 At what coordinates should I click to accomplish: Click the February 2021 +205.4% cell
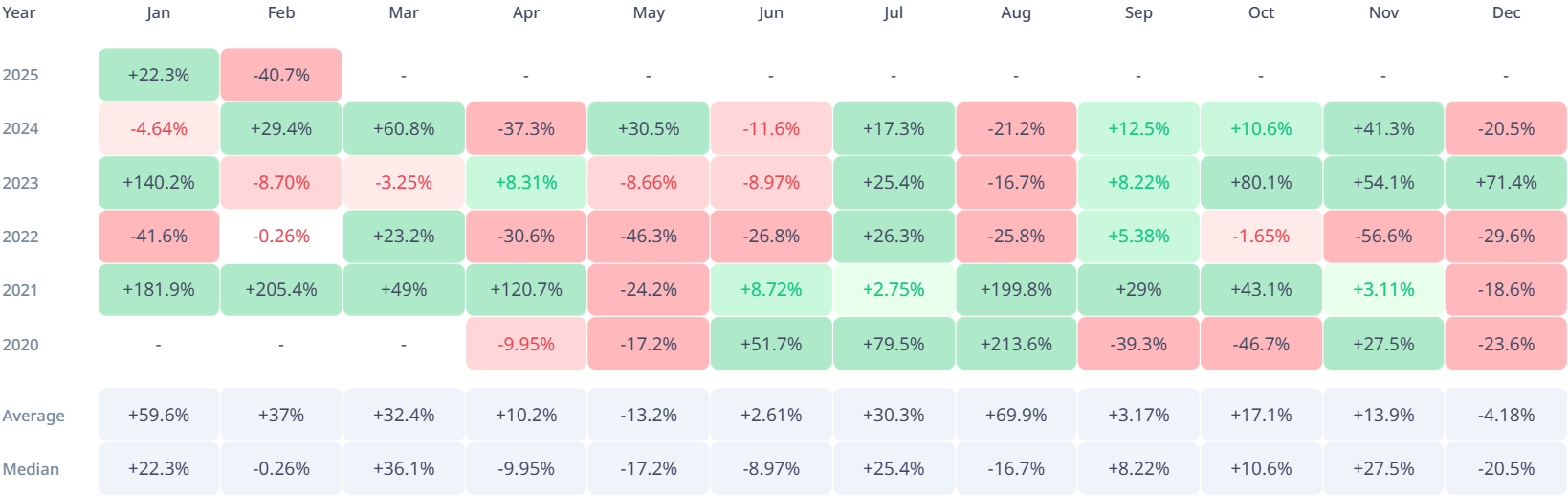tap(281, 289)
